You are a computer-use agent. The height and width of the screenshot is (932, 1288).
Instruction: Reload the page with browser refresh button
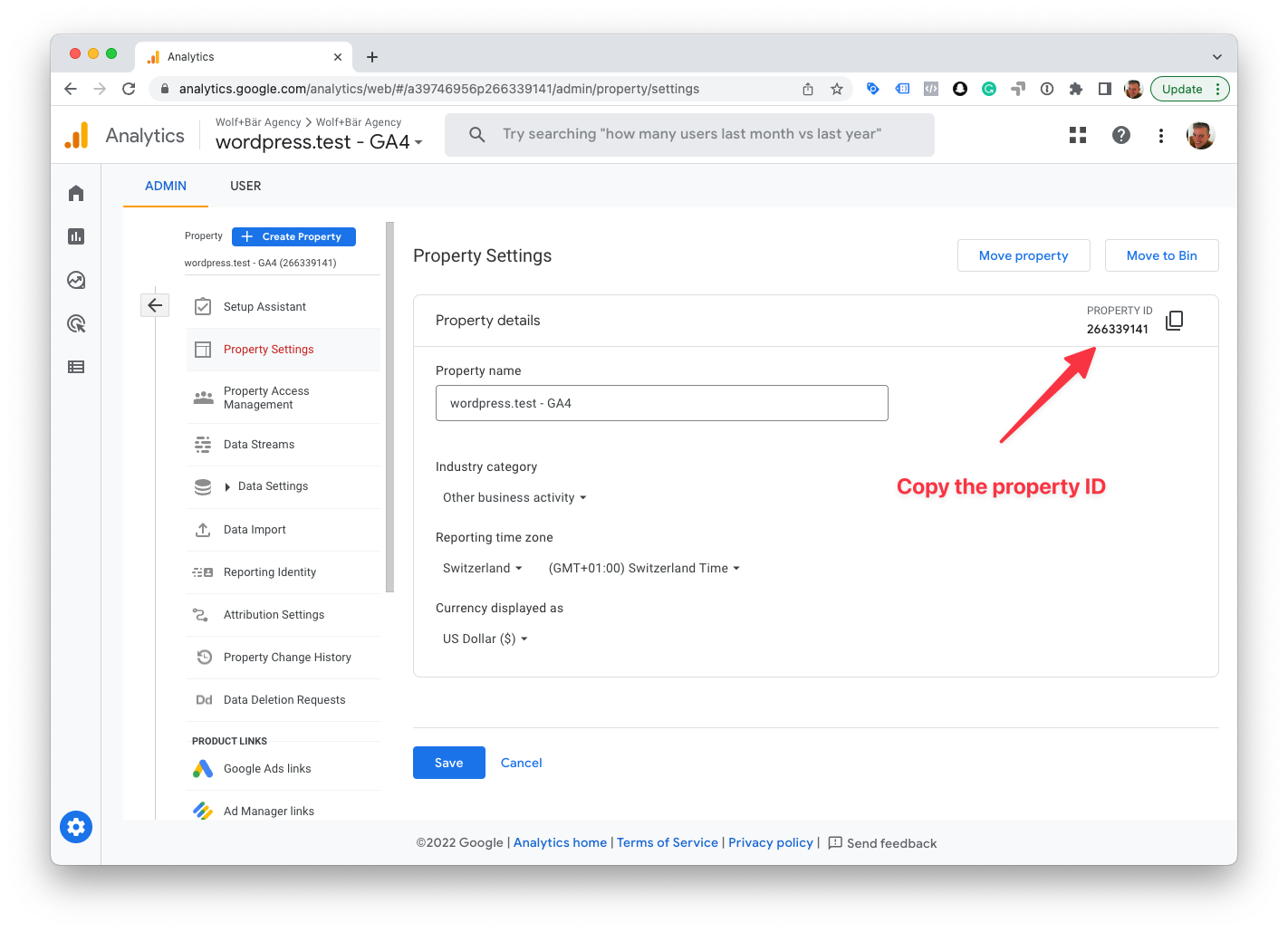click(129, 89)
